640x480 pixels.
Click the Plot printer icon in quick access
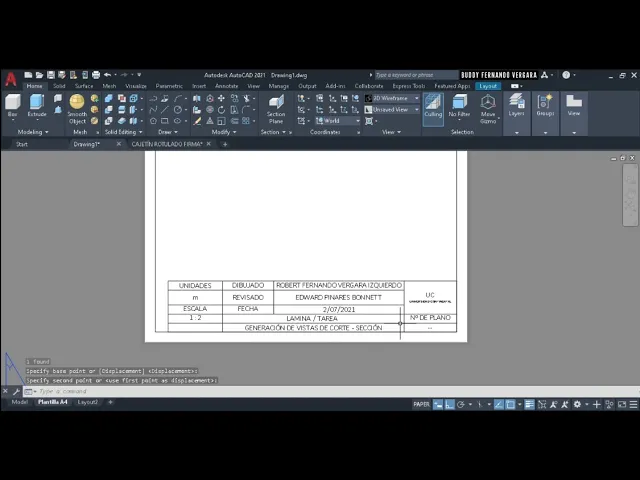[96, 75]
